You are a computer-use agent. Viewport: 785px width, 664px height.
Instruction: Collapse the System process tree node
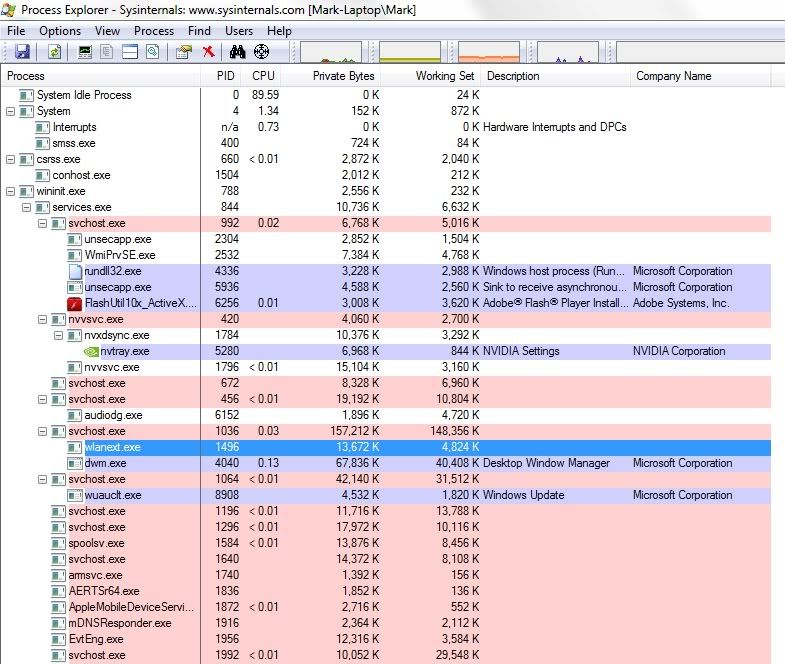(10, 111)
